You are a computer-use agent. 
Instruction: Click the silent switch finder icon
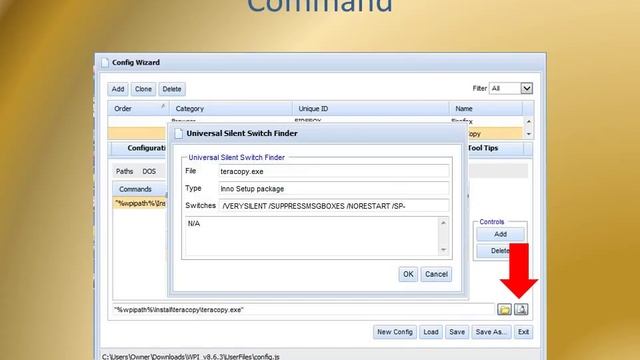[521, 309]
